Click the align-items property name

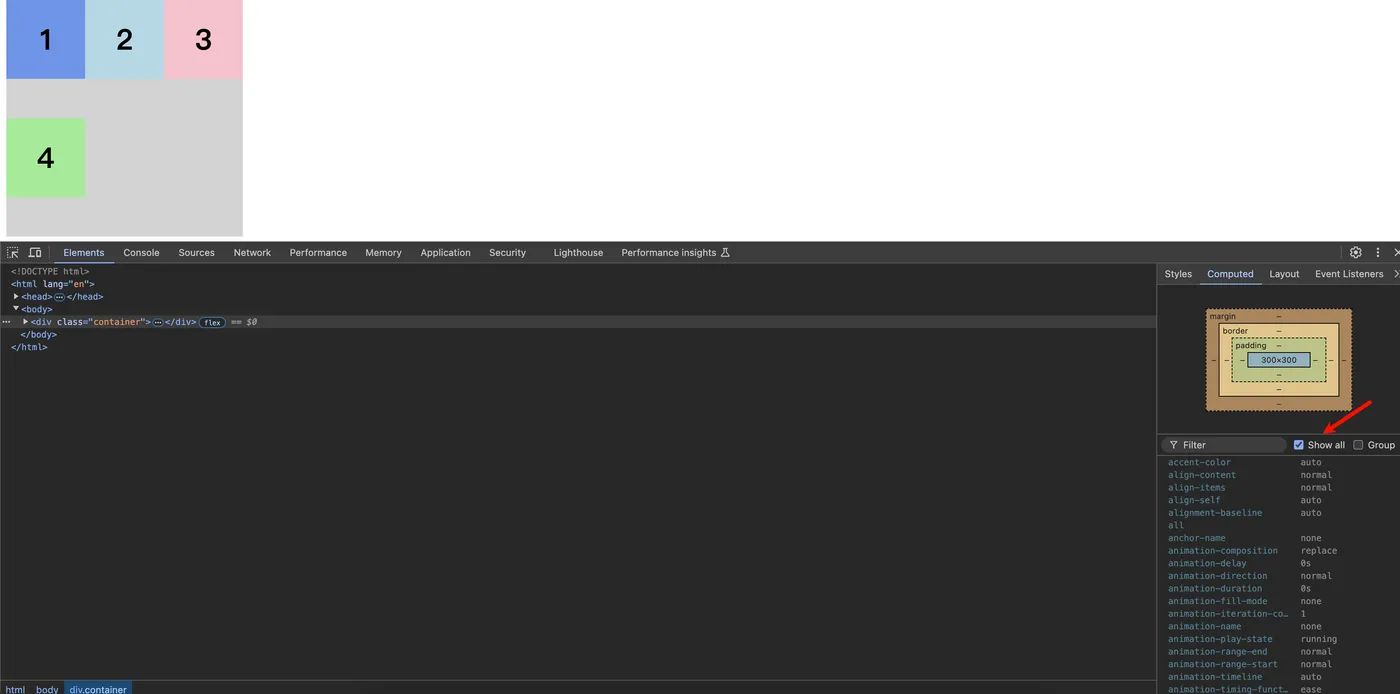(1196, 488)
